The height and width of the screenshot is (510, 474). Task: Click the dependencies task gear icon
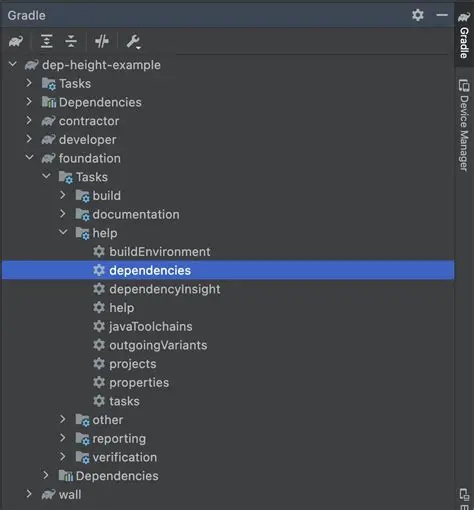99,270
